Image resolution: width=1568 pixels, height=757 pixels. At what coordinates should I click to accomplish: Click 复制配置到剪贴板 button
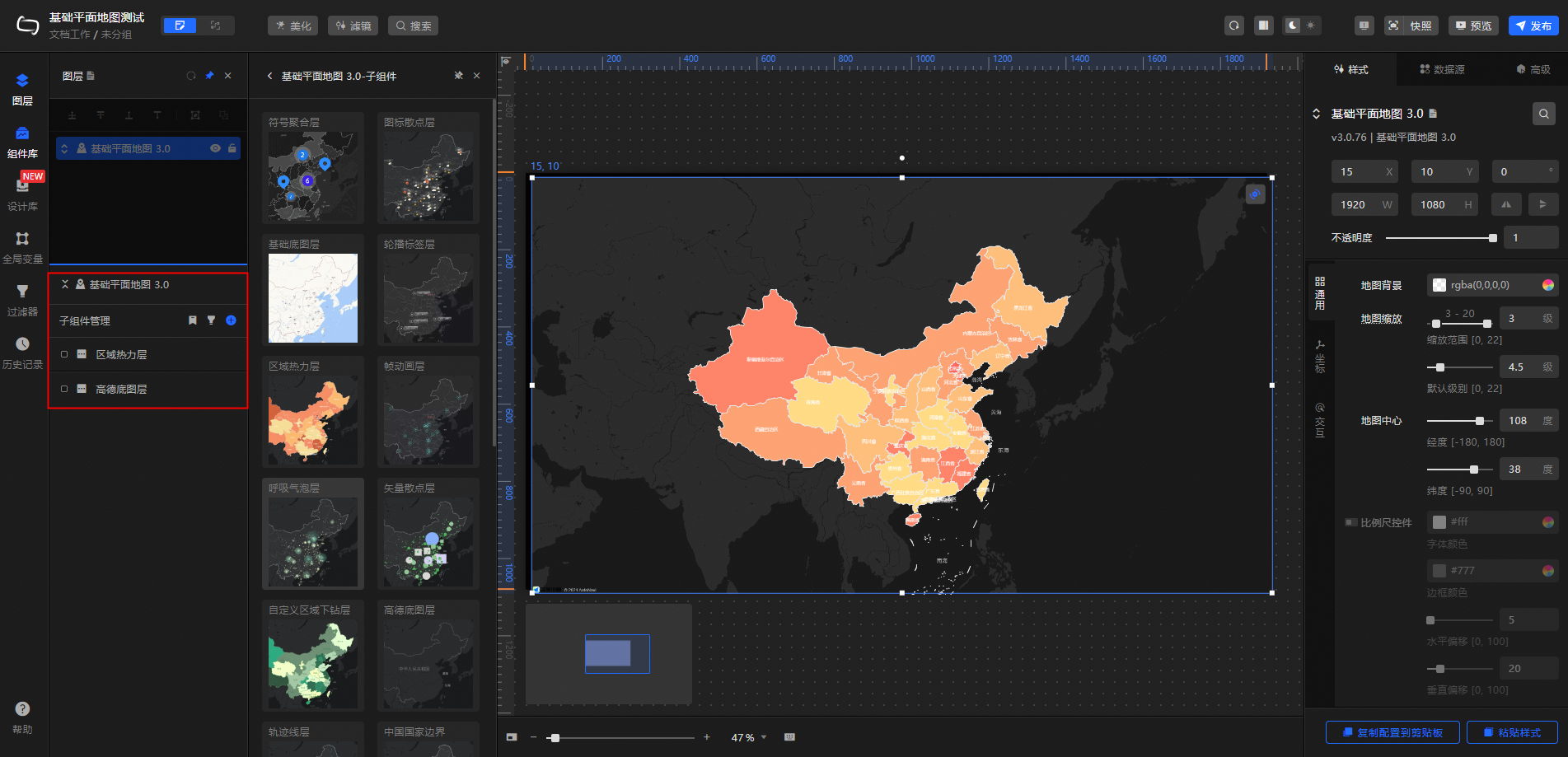coord(1392,732)
